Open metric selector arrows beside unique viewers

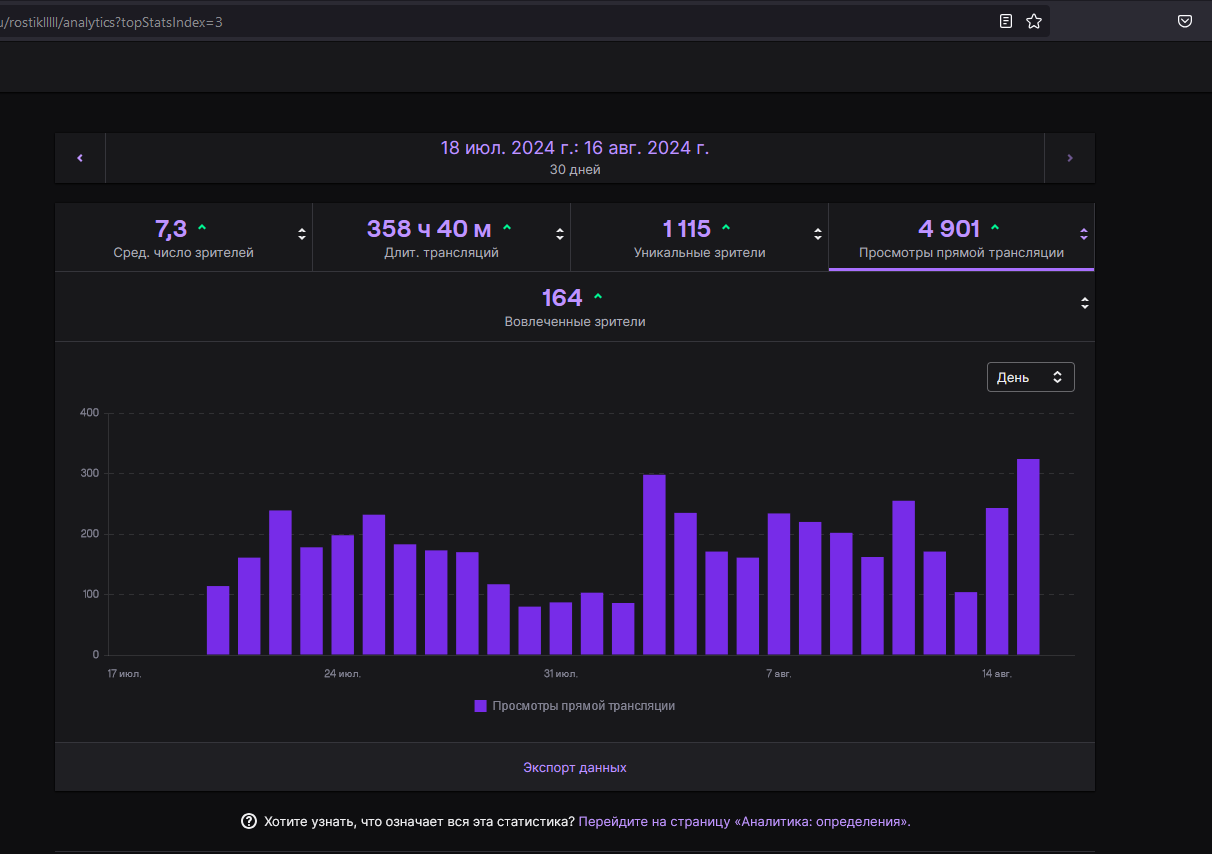pos(818,235)
